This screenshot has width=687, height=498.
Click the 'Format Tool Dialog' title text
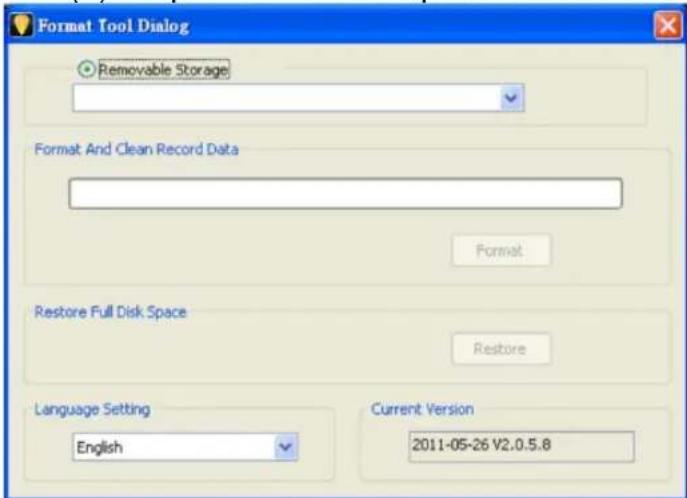click(x=113, y=26)
